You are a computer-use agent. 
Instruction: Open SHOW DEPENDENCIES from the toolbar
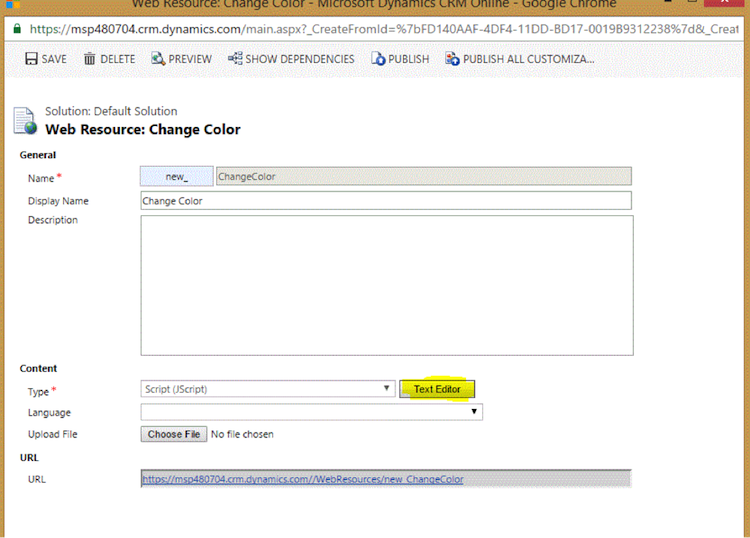click(300, 59)
